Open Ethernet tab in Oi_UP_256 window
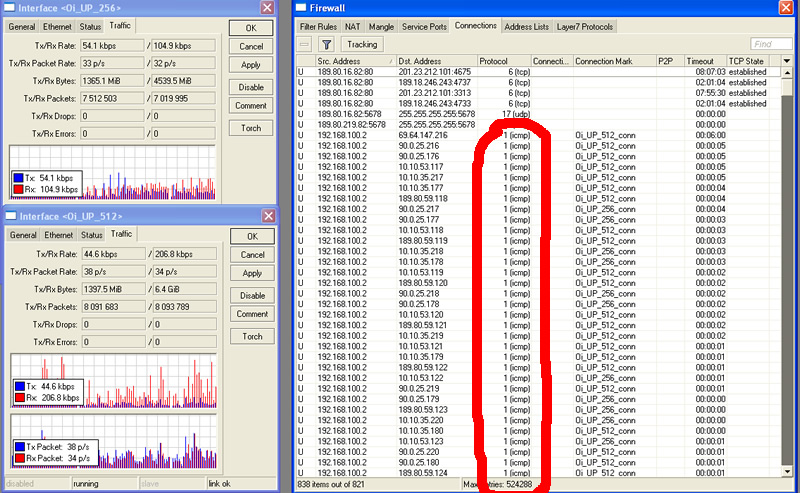 (57, 27)
